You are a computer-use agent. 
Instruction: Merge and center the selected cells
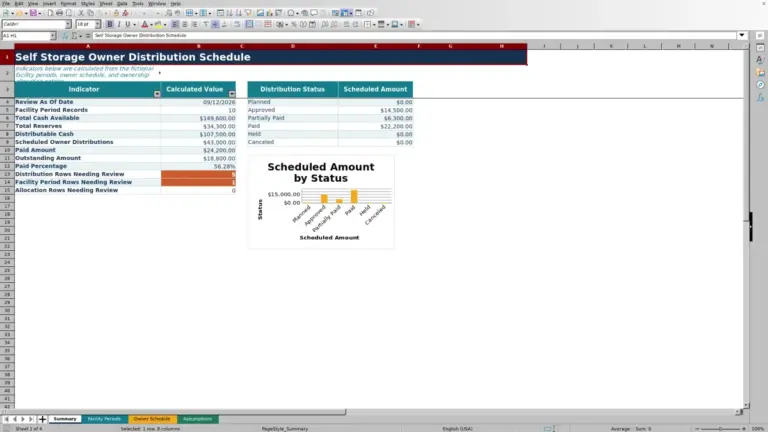coord(249,24)
